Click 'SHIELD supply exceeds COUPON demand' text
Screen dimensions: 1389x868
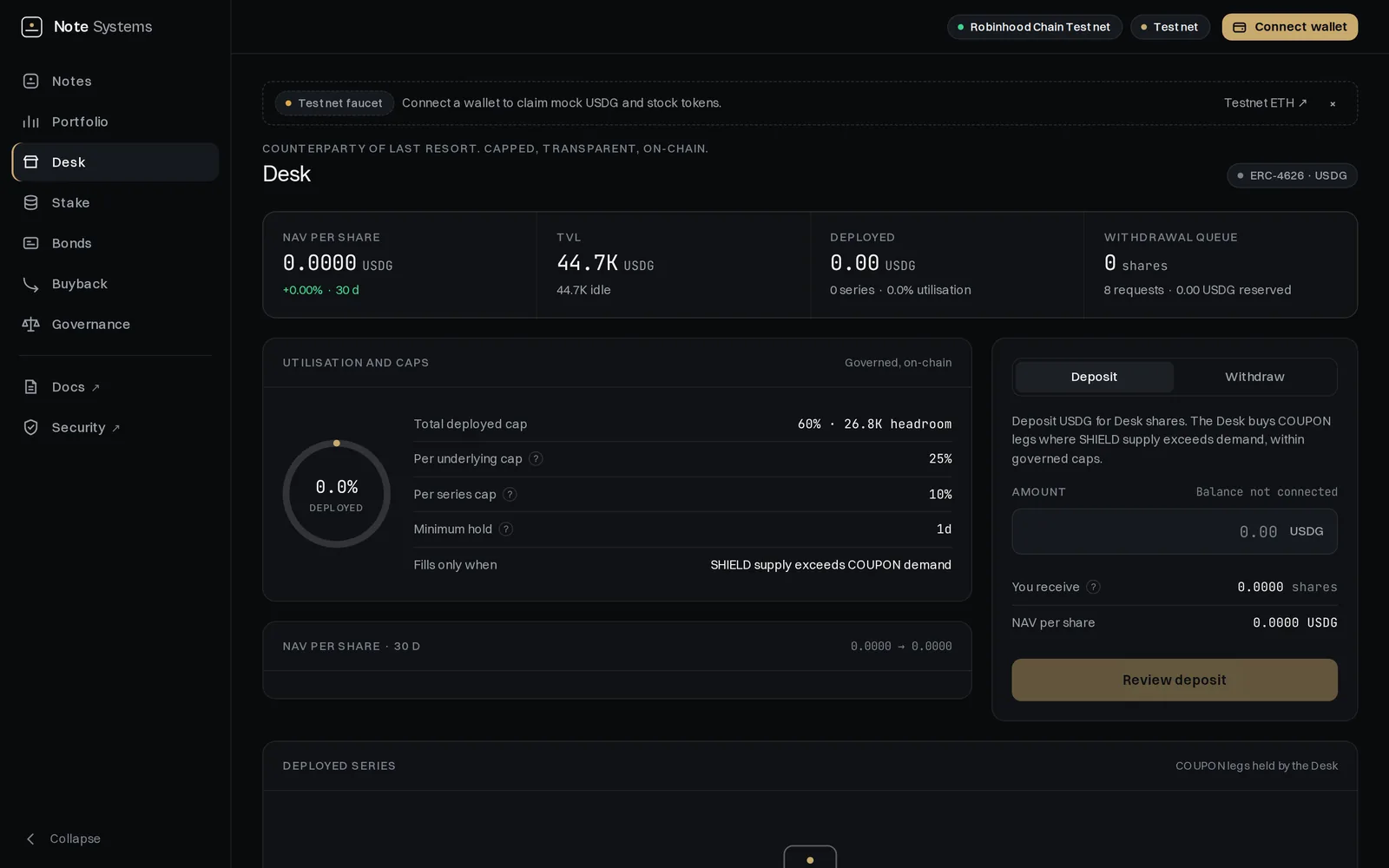pyautogui.click(x=831, y=565)
